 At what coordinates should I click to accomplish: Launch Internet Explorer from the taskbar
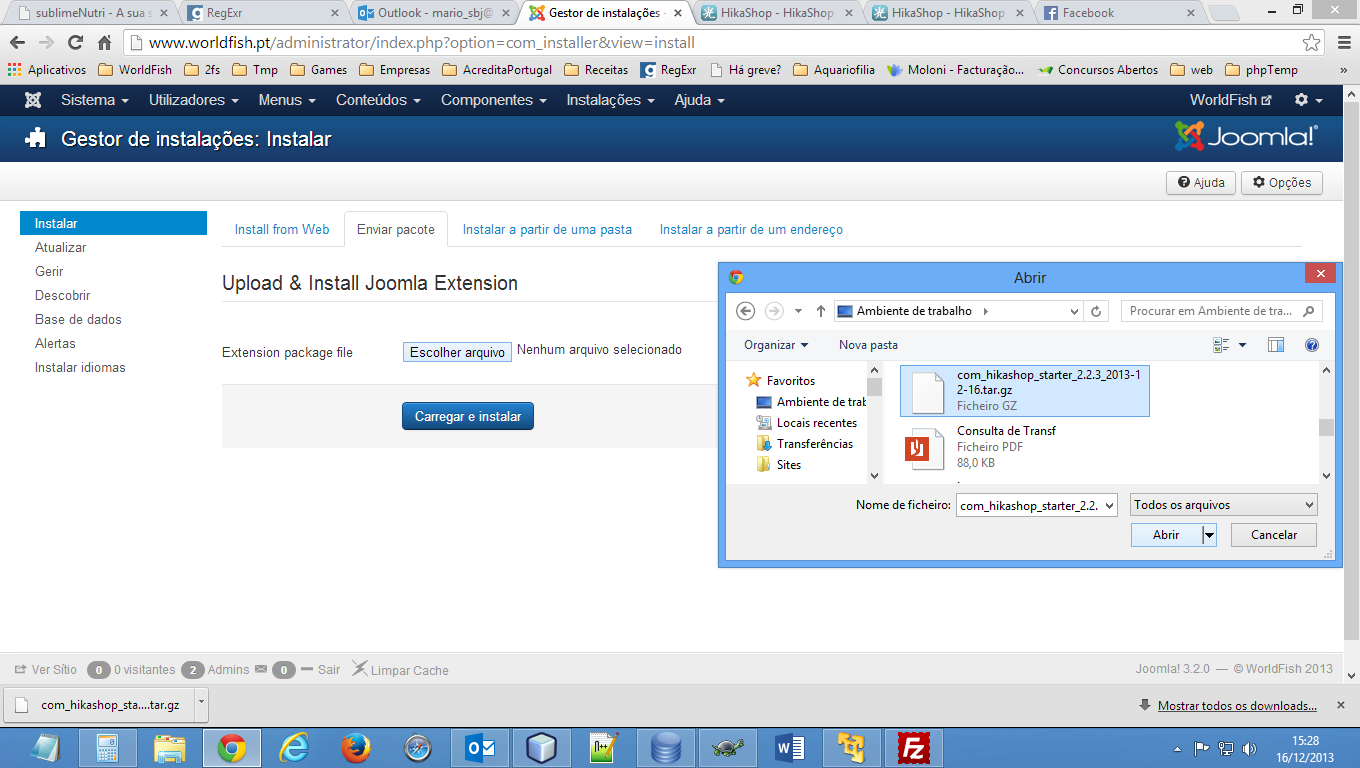pyautogui.click(x=294, y=748)
